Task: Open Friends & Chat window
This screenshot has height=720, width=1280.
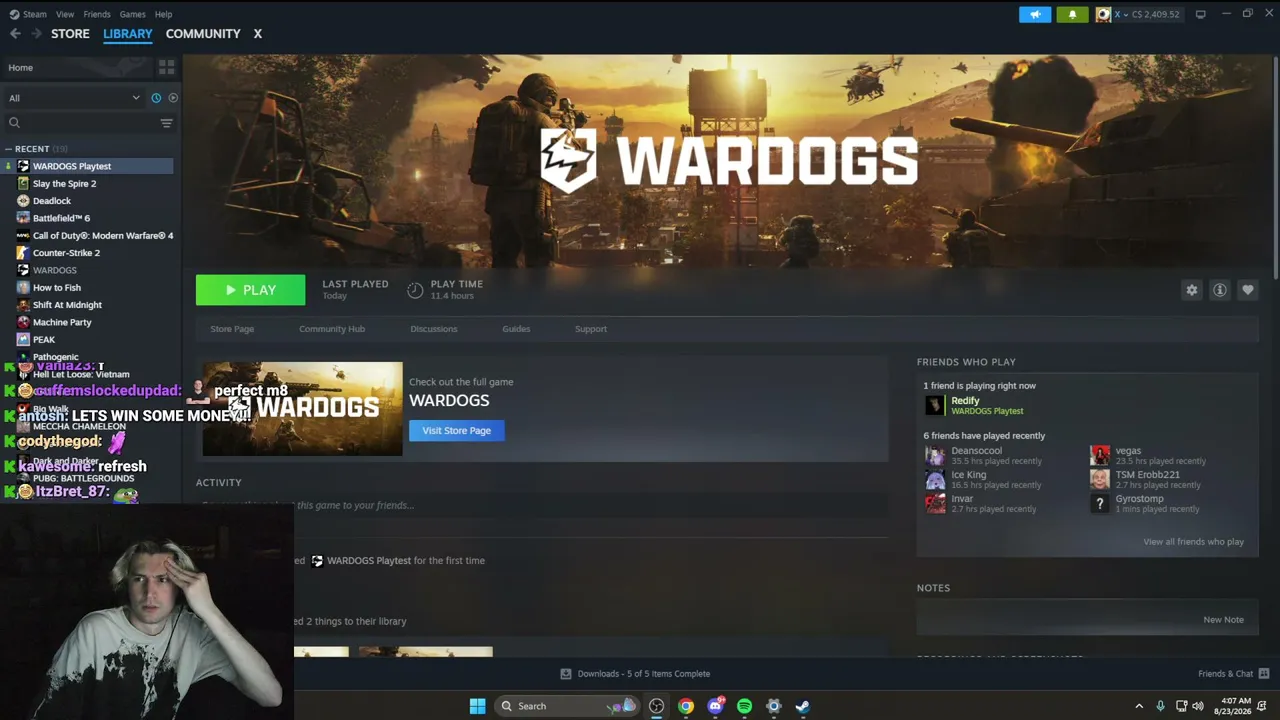Action: (1233, 674)
